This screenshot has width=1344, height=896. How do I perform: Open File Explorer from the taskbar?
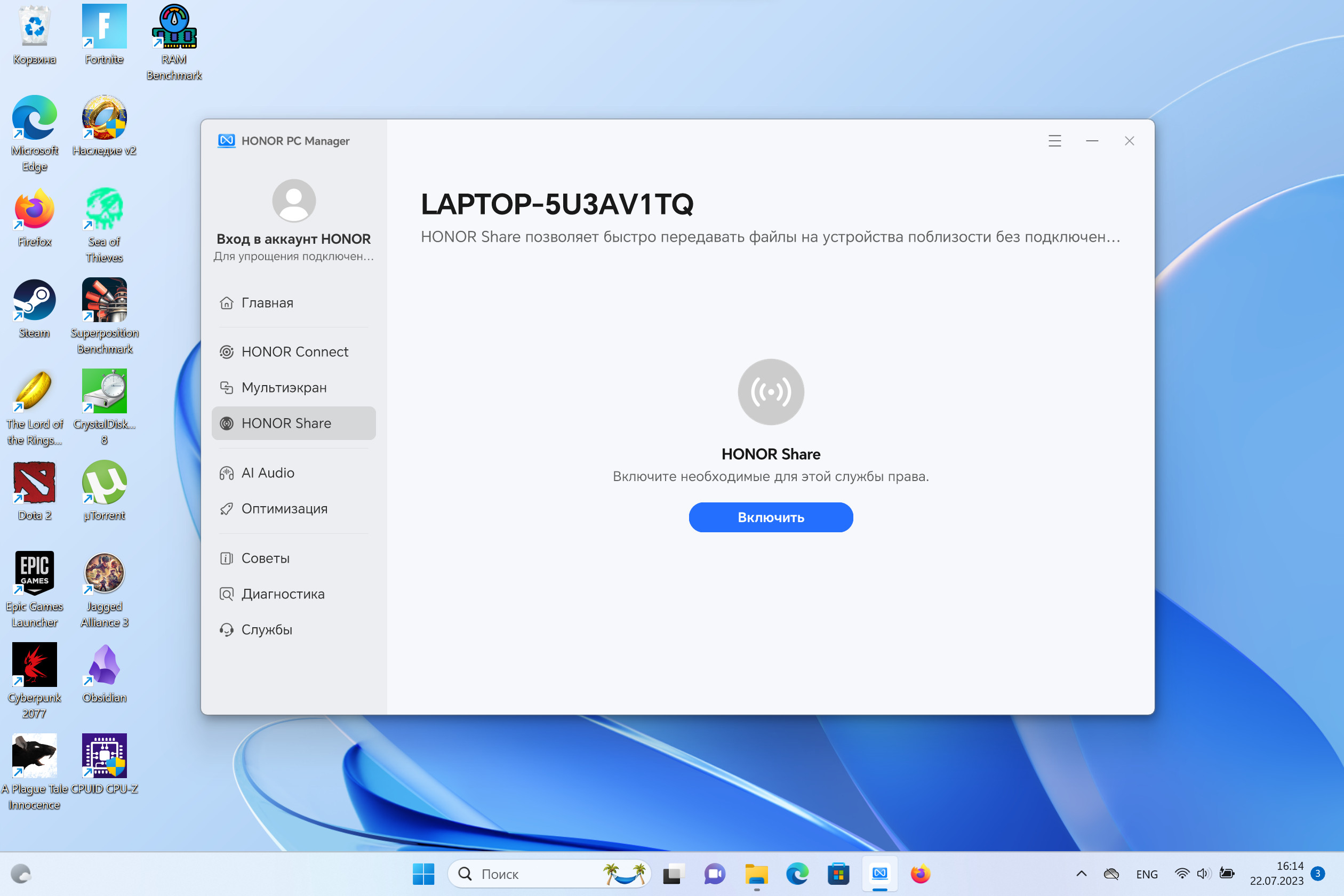(757, 874)
